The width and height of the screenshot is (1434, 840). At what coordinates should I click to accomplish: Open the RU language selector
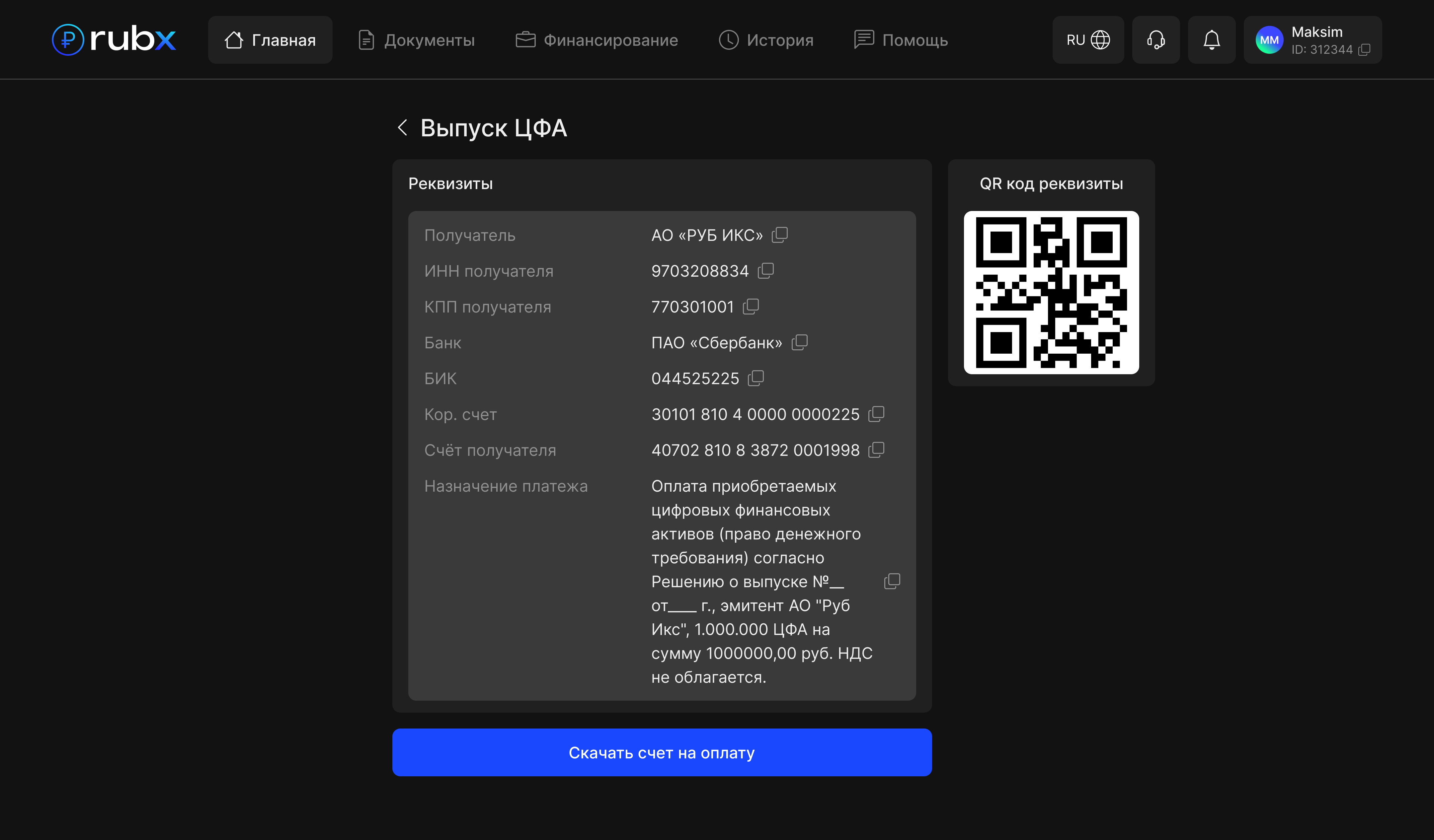pos(1087,40)
